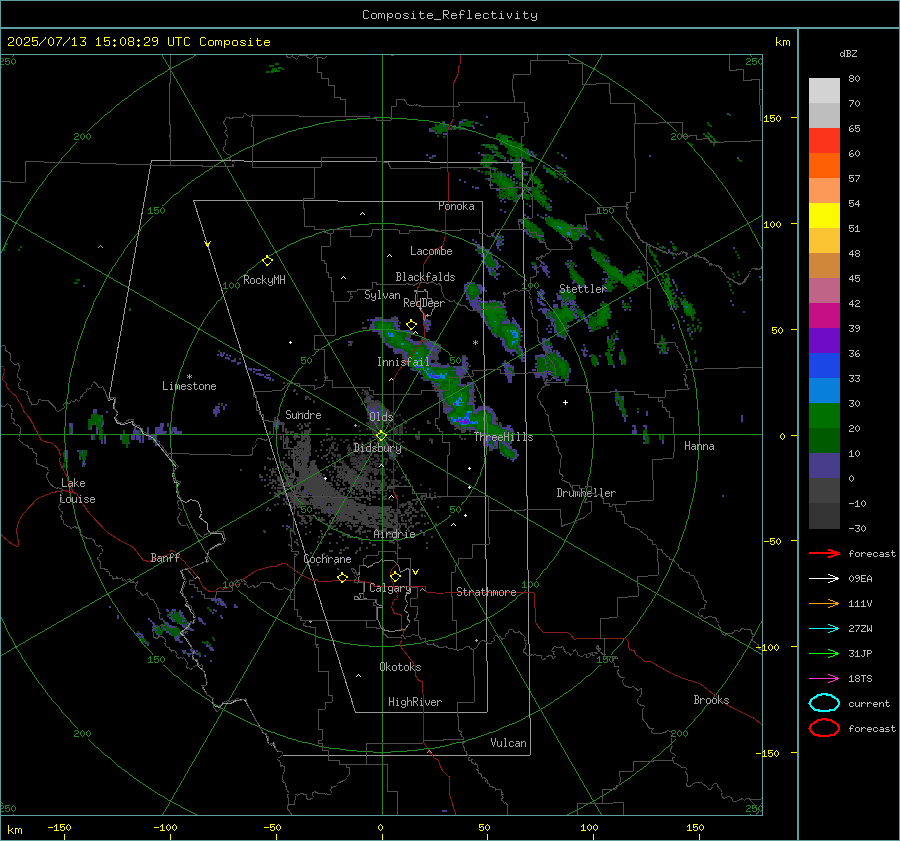The height and width of the screenshot is (841, 900).
Task: Click the yellow 51 dBZ color swatch
Action: (824, 215)
